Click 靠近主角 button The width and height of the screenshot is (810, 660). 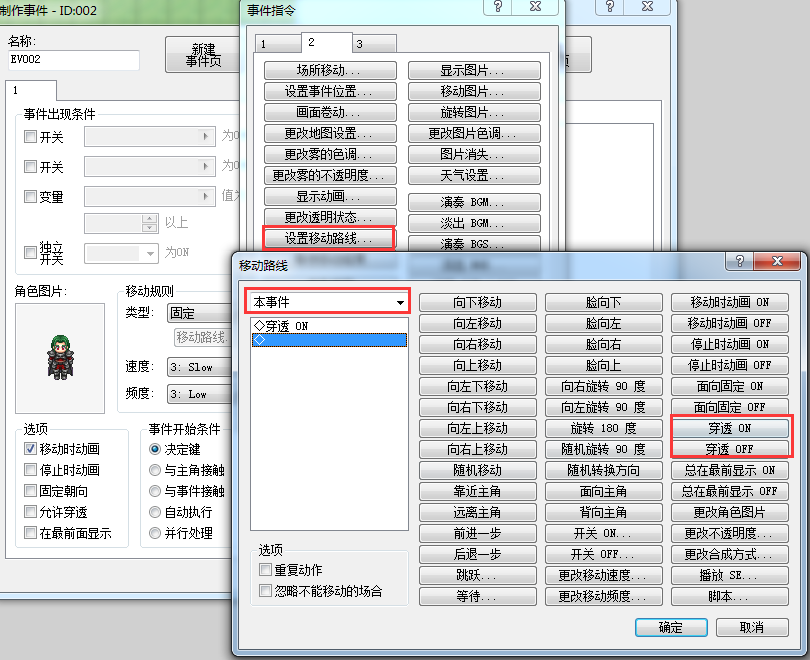pyautogui.click(x=477, y=491)
